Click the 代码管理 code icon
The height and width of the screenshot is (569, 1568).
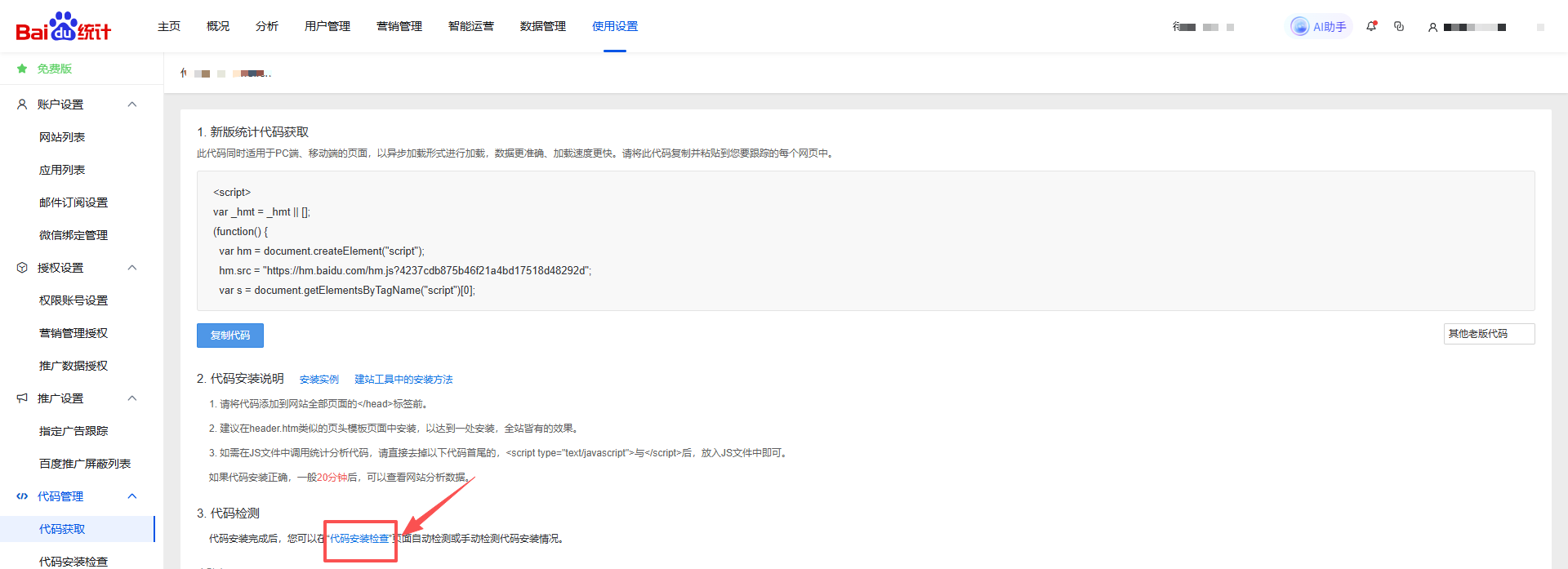tap(22, 496)
